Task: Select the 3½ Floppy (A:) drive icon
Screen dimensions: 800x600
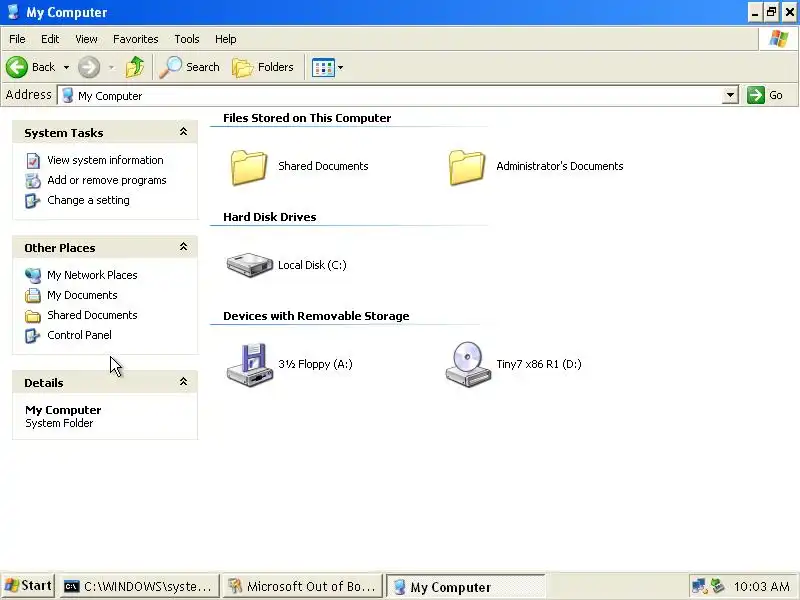Action: 249,364
